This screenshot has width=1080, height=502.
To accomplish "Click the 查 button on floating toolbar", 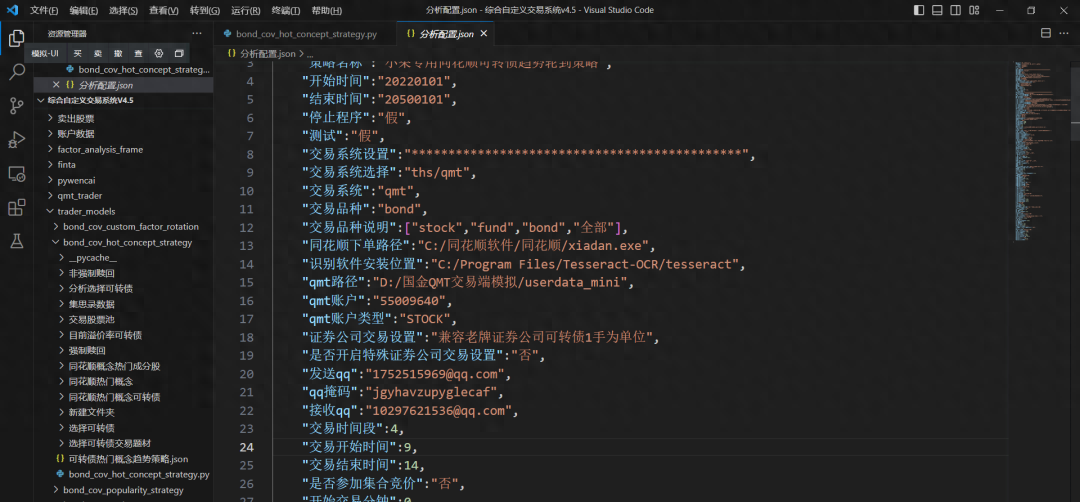I will (x=138, y=54).
